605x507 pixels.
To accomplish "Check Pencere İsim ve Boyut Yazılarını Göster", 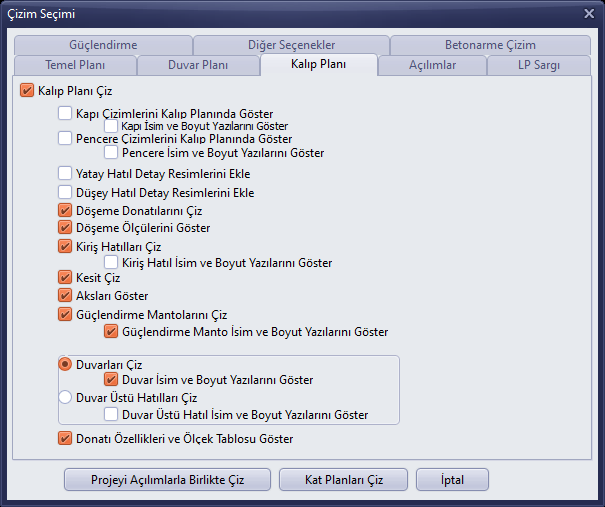I will tap(111, 152).
